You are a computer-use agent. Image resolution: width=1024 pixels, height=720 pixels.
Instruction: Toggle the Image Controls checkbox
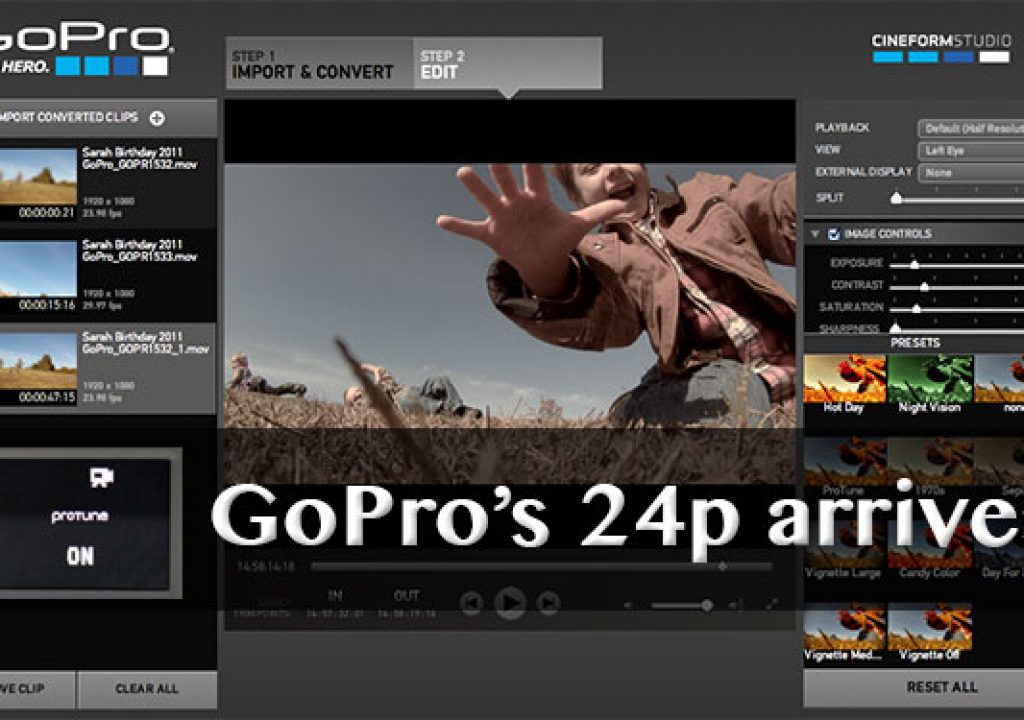point(833,234)
